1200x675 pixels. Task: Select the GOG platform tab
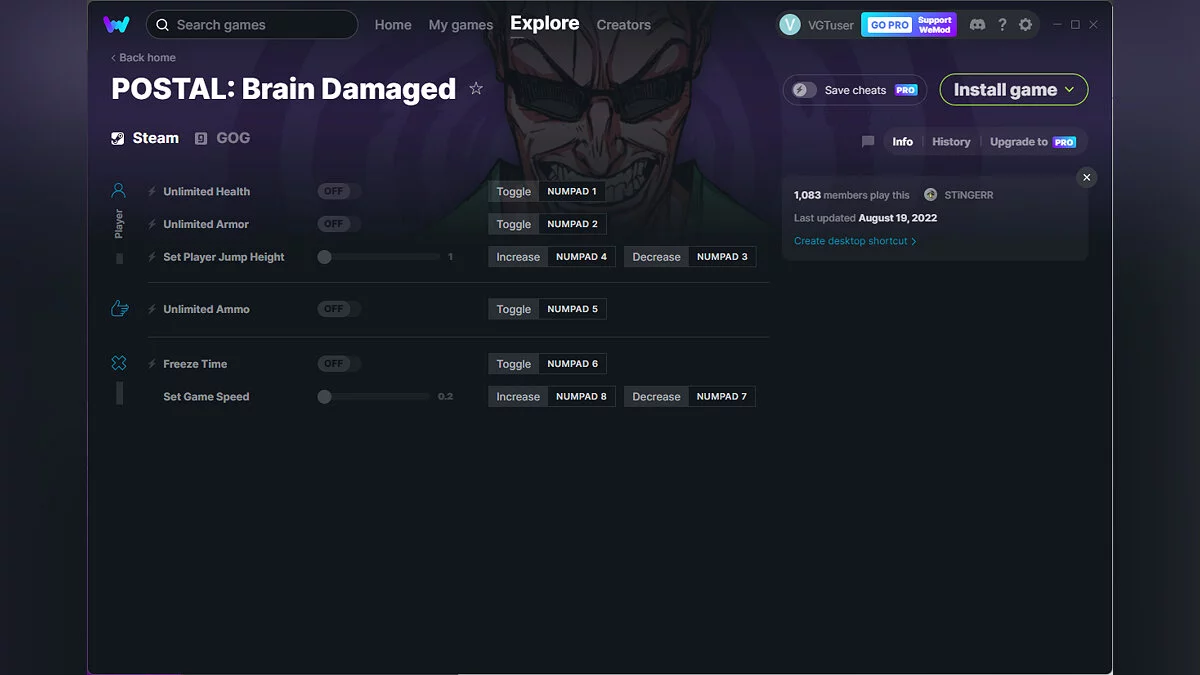click(222, 137)
